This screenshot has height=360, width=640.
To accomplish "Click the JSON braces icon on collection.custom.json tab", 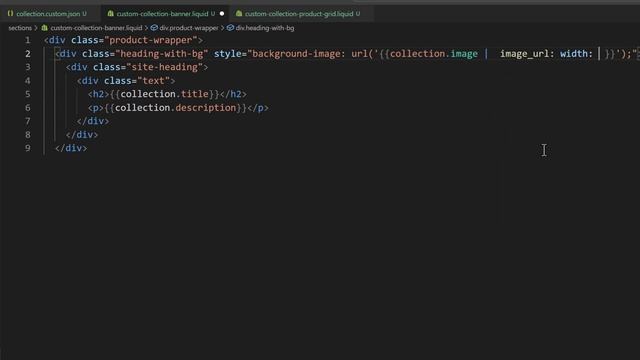I will pos(10,13).
